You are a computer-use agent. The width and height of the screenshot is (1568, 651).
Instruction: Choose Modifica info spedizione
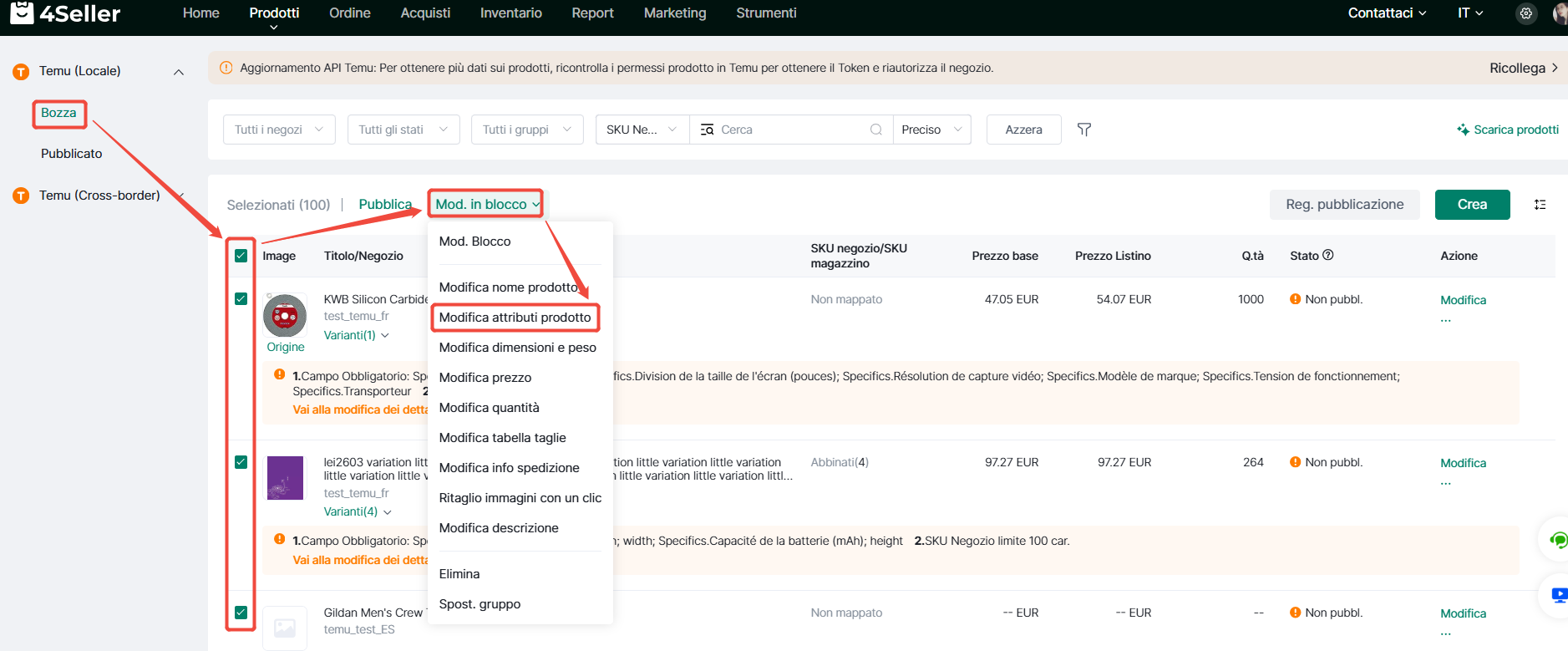coord(520,468)
